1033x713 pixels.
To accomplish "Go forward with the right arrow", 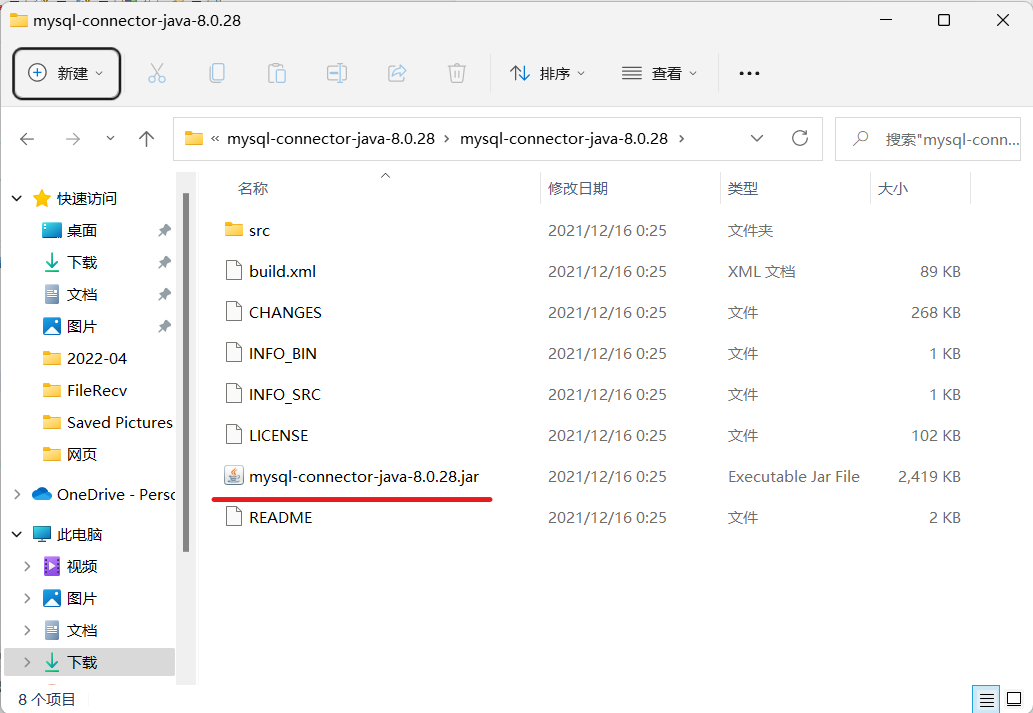I will [x=73, y=139].
